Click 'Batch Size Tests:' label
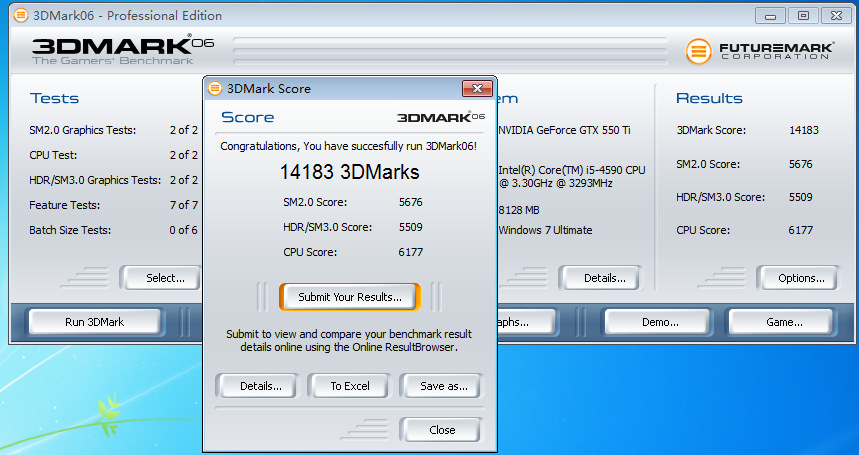Screen dimensions: 859x455 [70, 230]
